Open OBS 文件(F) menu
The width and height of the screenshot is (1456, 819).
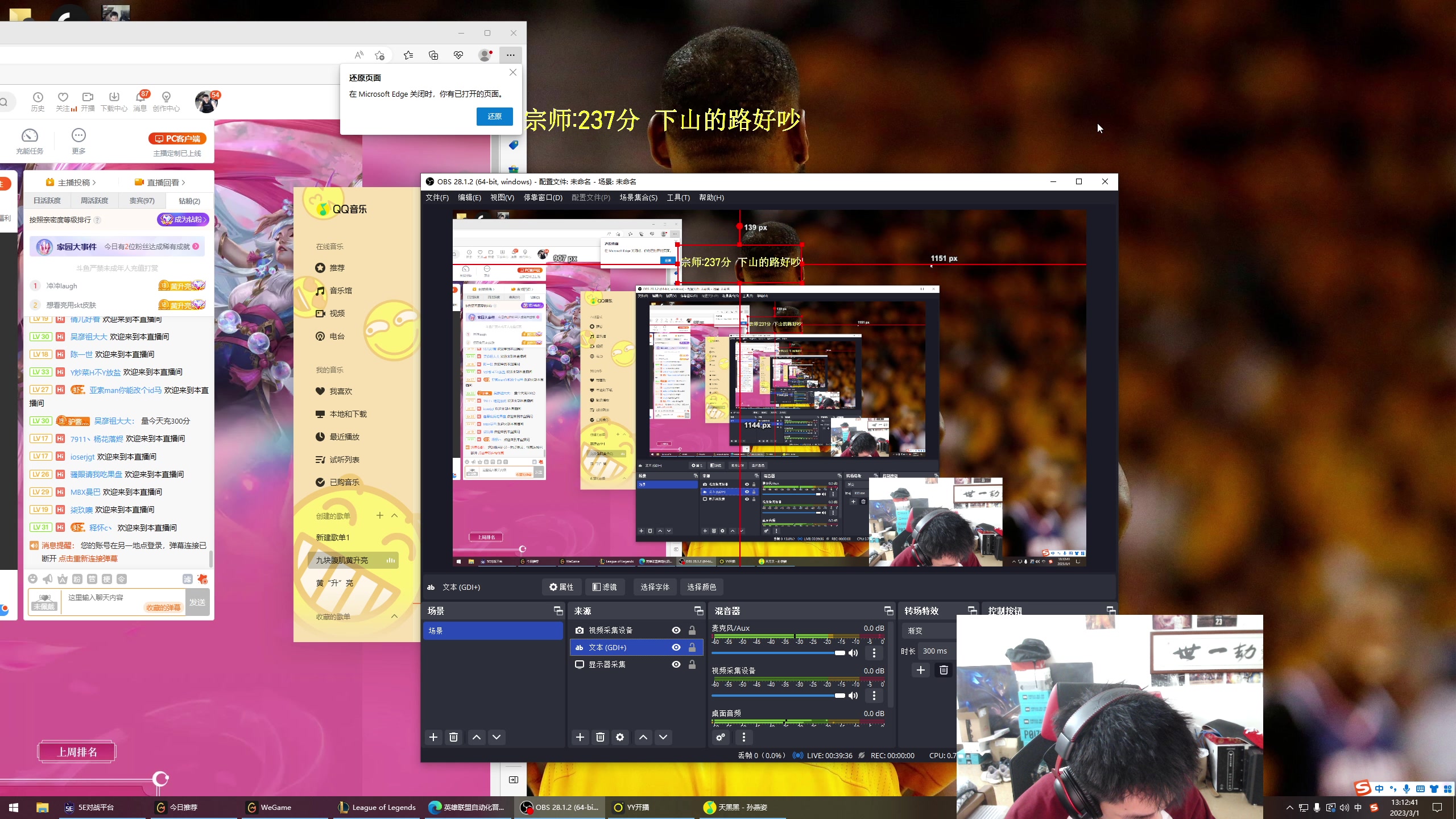tap(437, 197)
